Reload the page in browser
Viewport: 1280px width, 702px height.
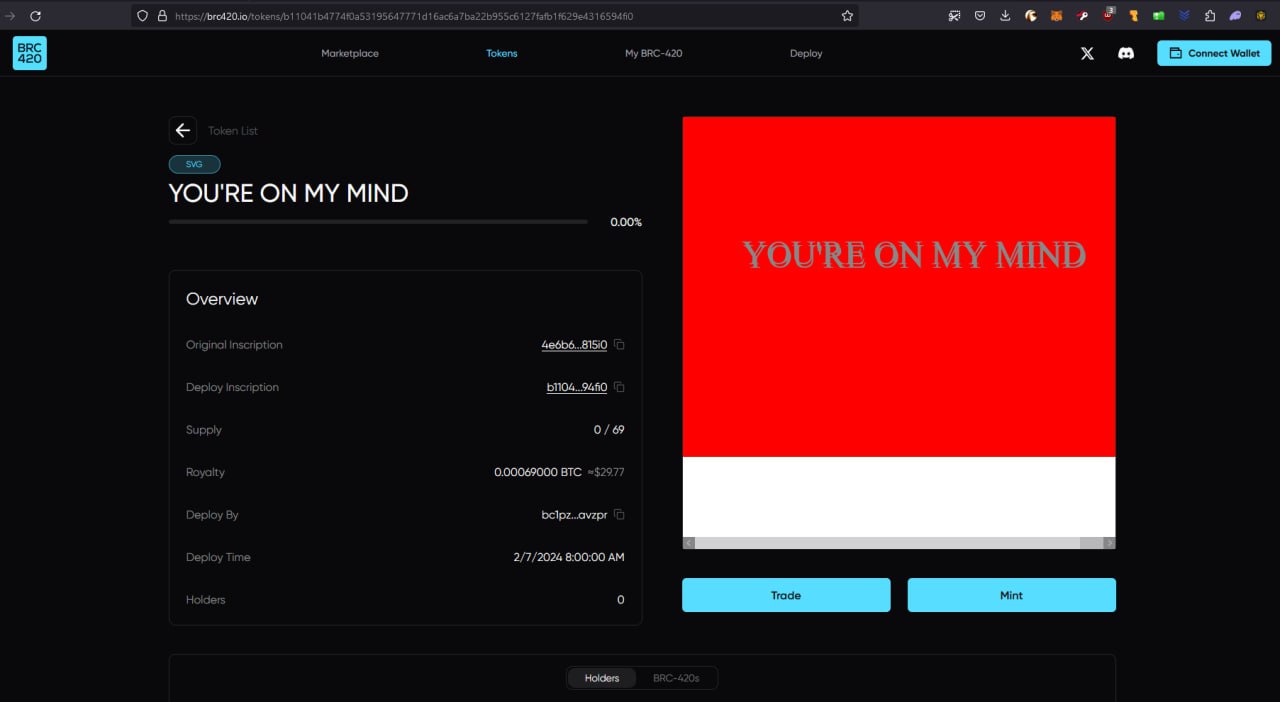pyautogui.click(x=36, y=16)
